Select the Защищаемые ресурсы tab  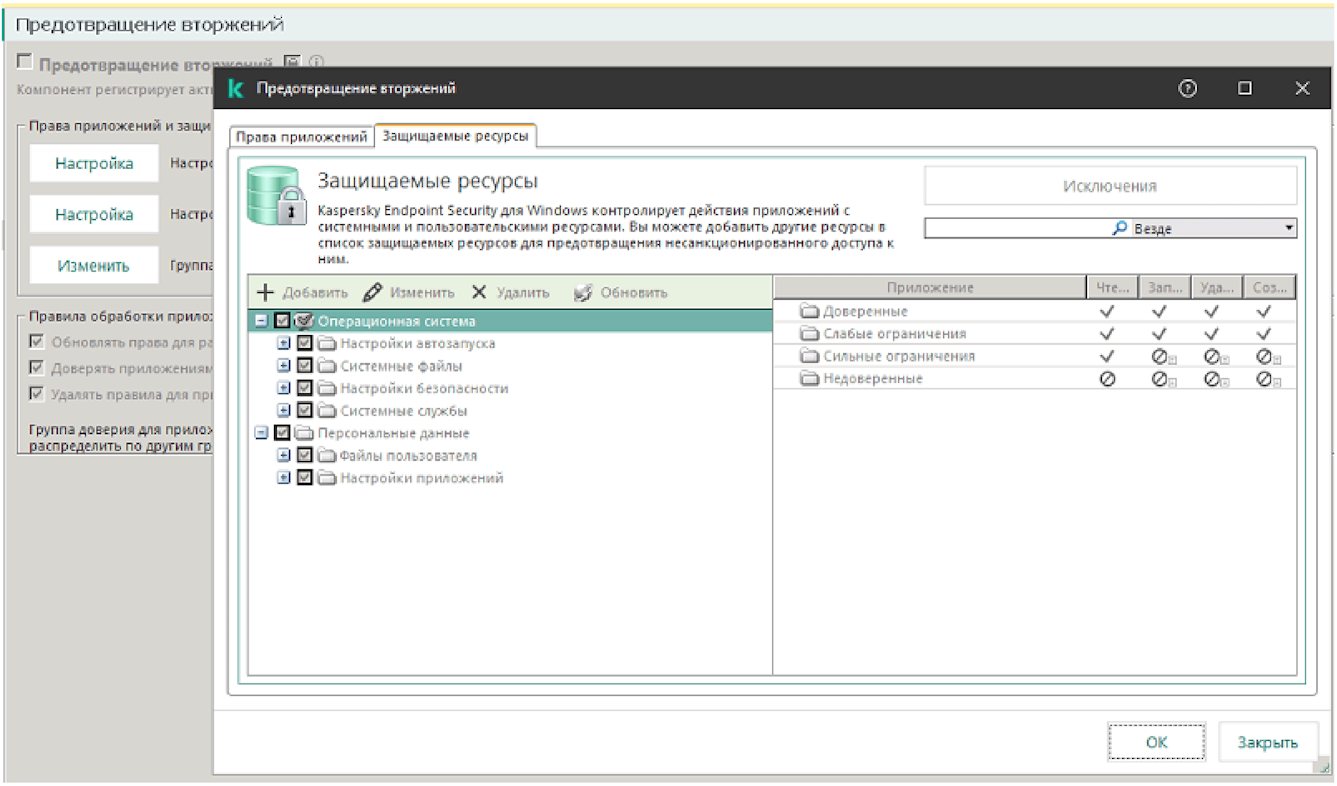click(x=456, y=136)
